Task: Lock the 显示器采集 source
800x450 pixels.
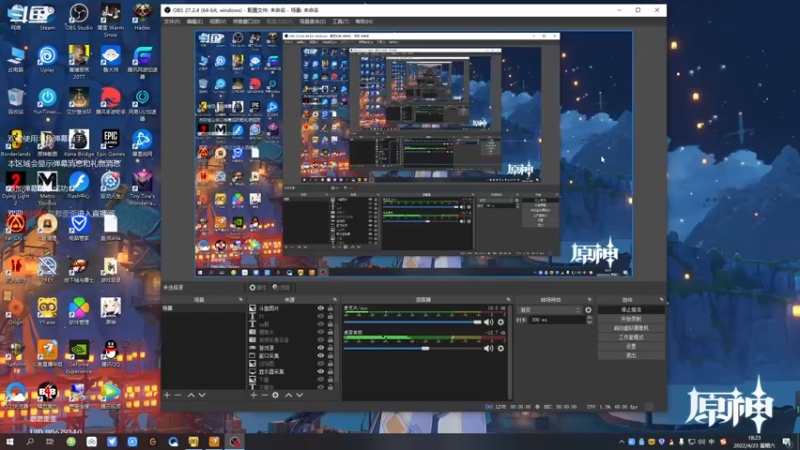Action: pyautogui.click(x=330, y=371)
